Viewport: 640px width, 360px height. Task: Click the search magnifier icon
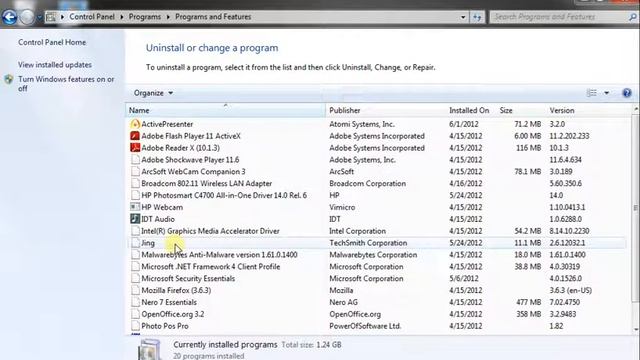tap(633, 17)
